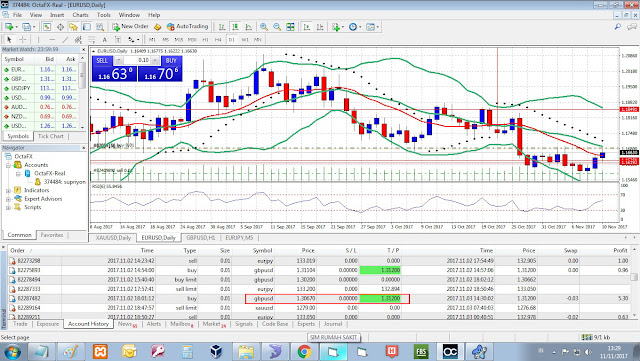Open the Indicators list icon
640x361 pixels.
coord(336,27)
